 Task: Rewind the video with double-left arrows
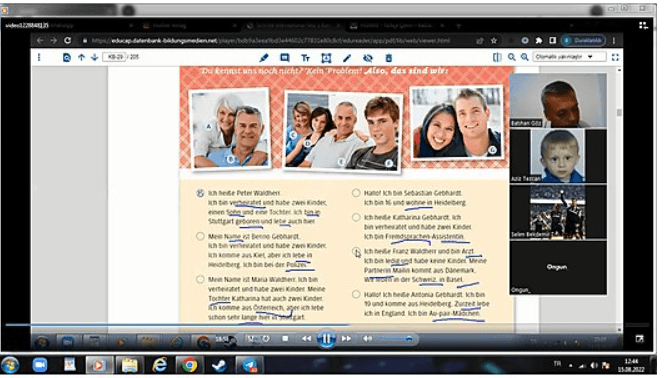[x=306, y=339]
